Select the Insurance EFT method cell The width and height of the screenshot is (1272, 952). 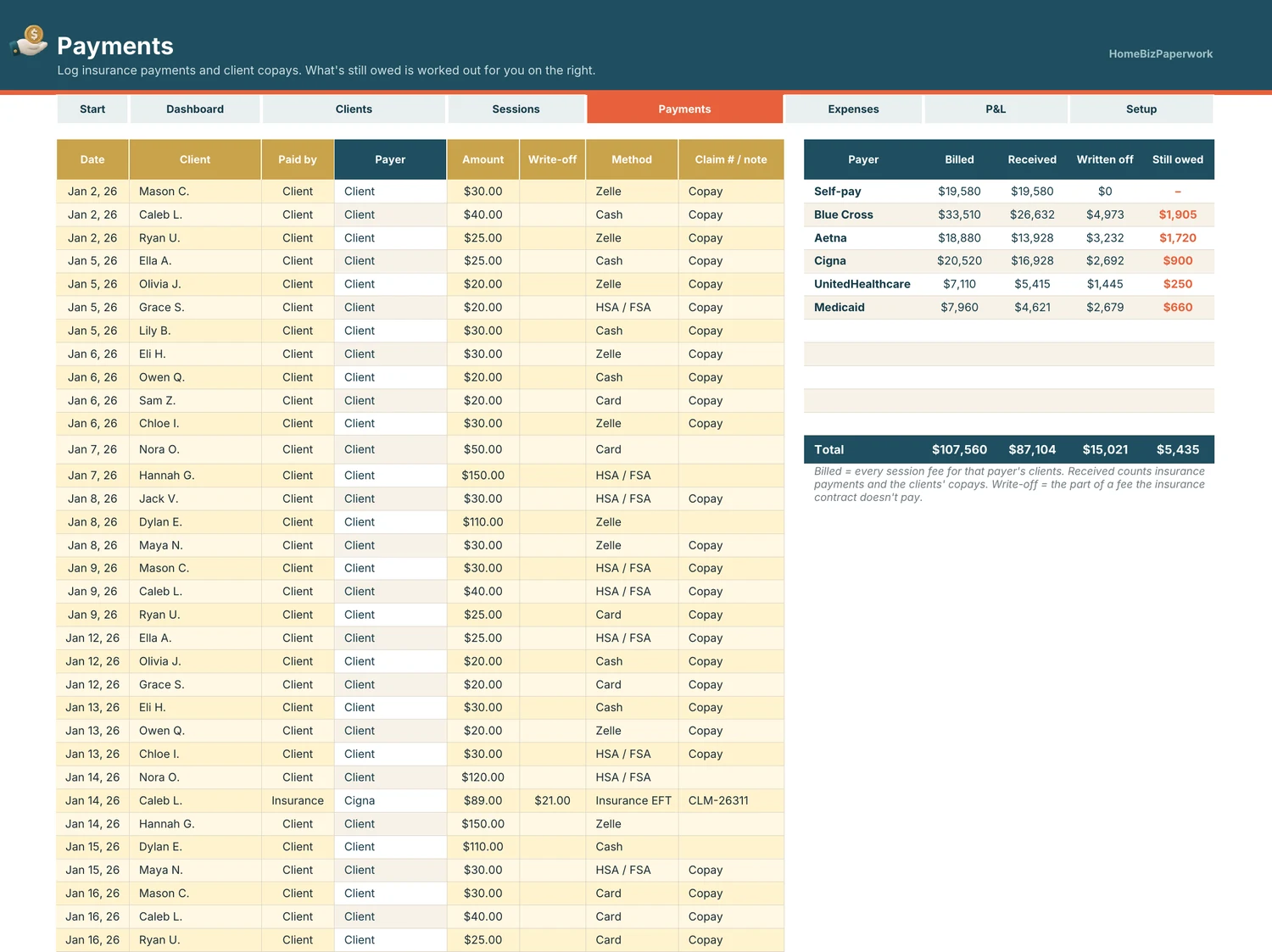(633, 800)
